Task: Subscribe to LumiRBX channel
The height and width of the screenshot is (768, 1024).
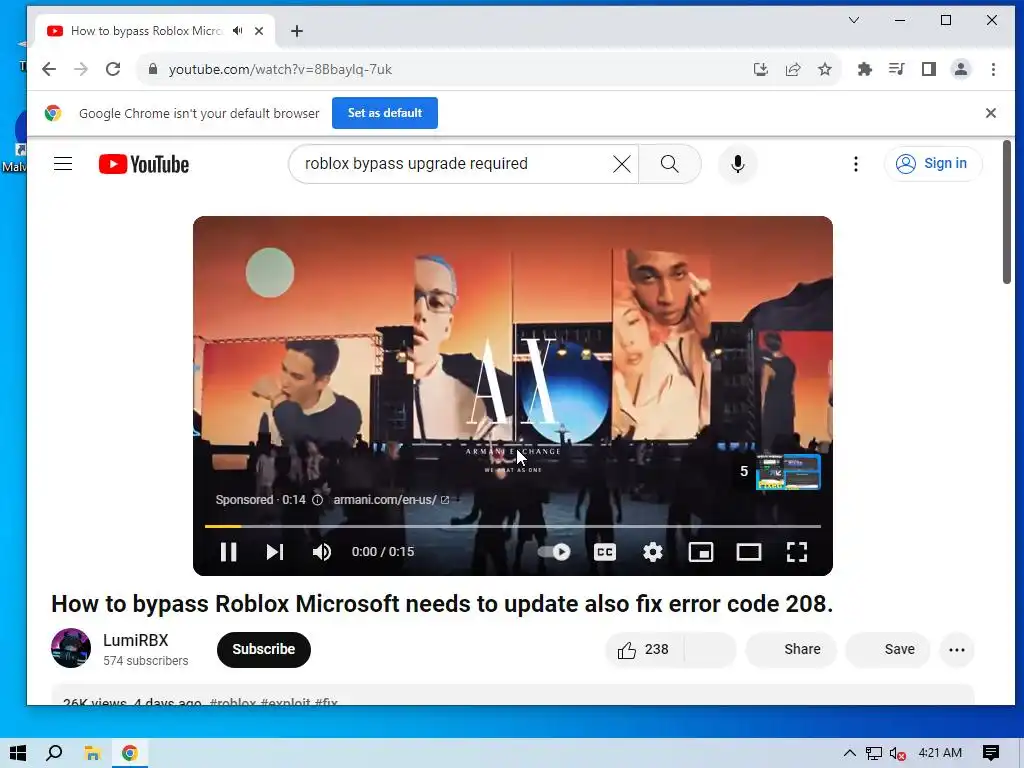Action: point(264,649)
